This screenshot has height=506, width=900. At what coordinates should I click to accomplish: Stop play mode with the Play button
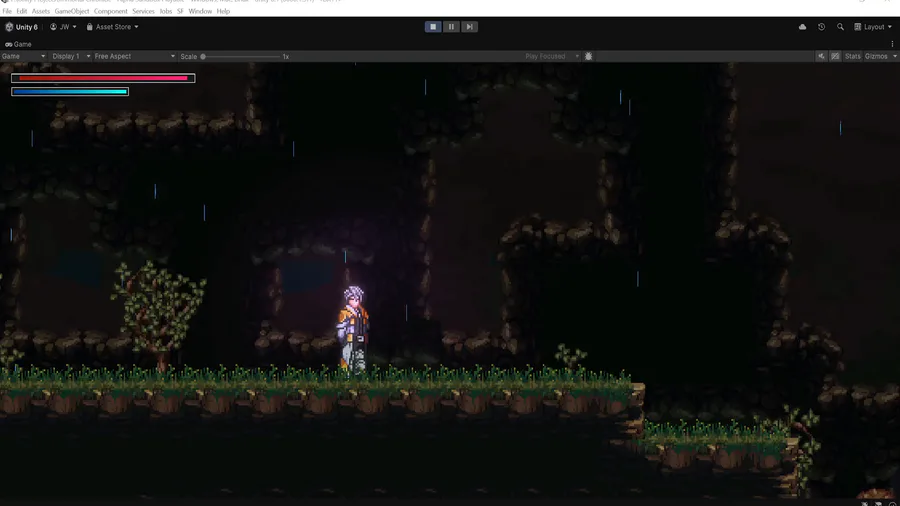click(433, 27)
